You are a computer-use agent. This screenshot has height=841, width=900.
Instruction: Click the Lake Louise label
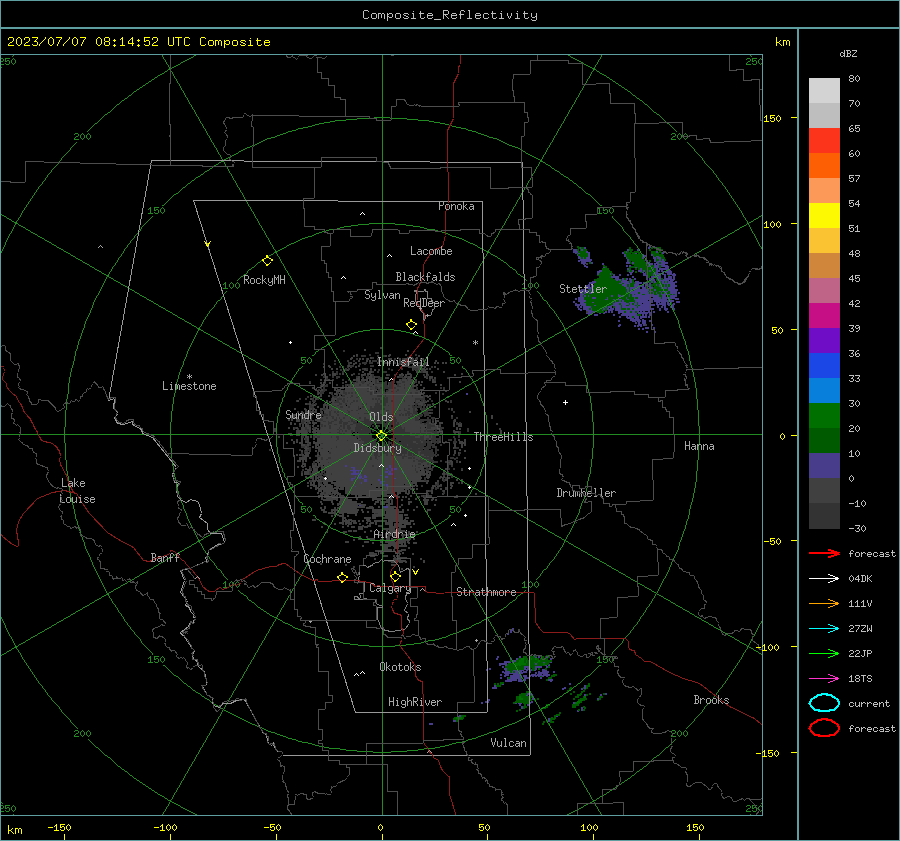[77, 491]
